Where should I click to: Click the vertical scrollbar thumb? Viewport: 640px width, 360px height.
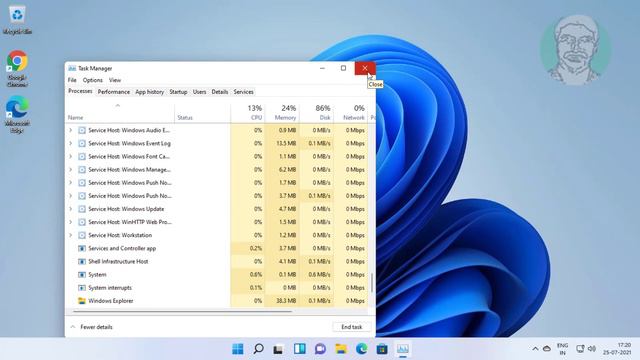point(372,282)
